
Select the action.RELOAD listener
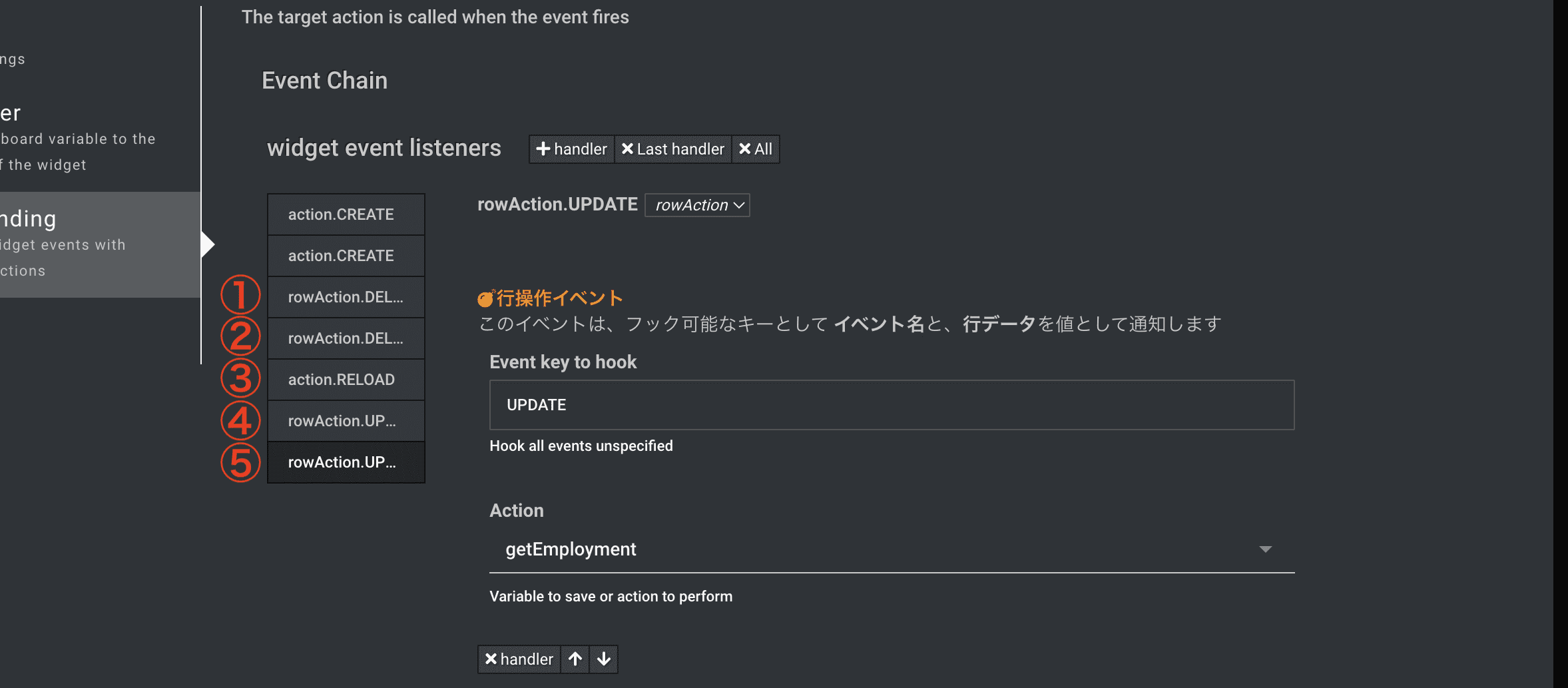coord(346,380)
